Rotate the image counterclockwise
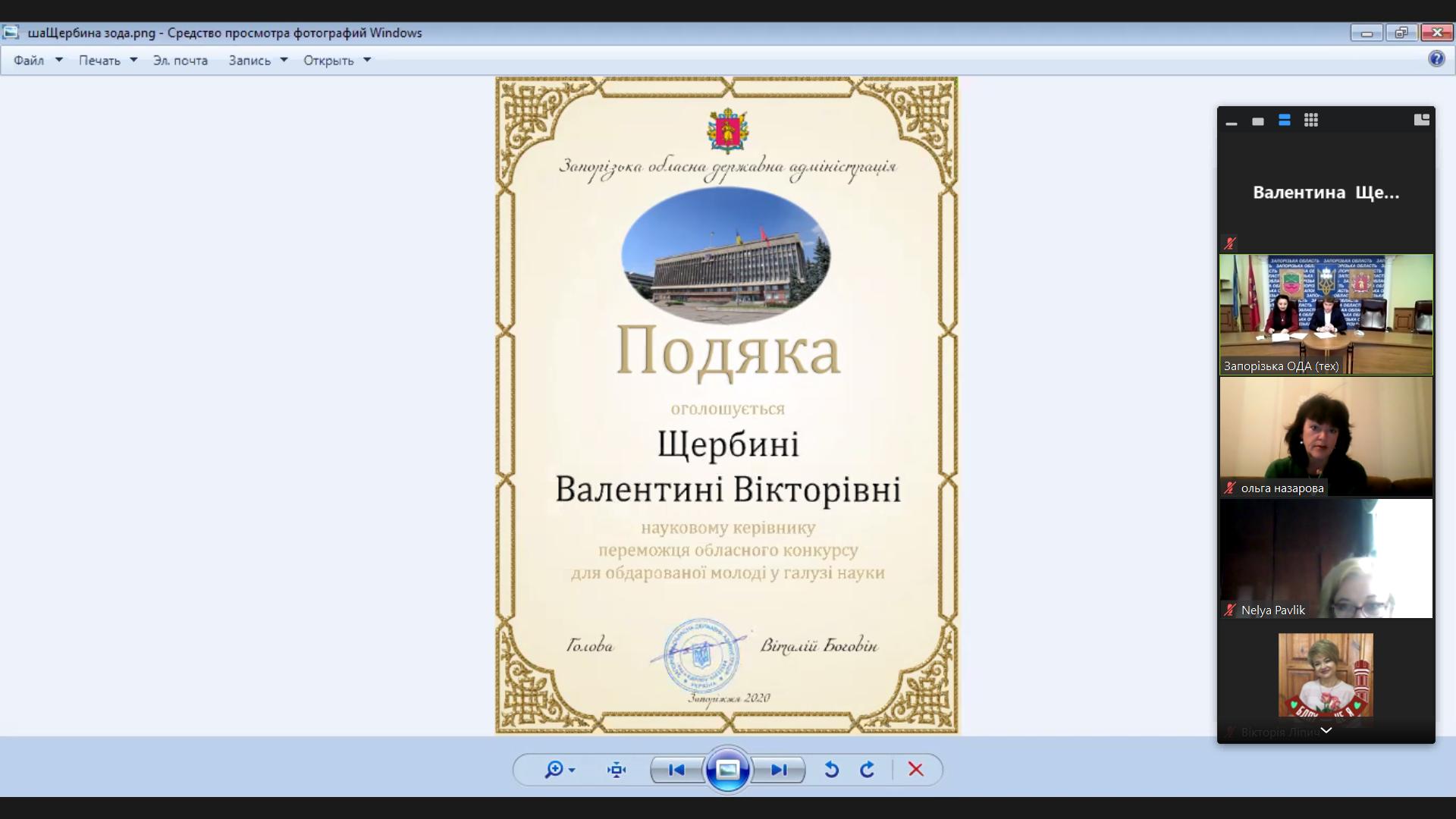Screen dimensions: 1456x819 point(831,770)
